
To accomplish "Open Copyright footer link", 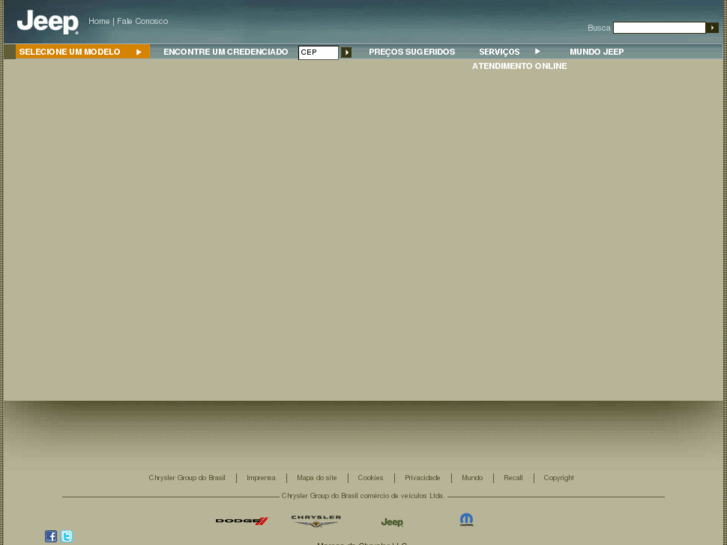I will point(558,478).
